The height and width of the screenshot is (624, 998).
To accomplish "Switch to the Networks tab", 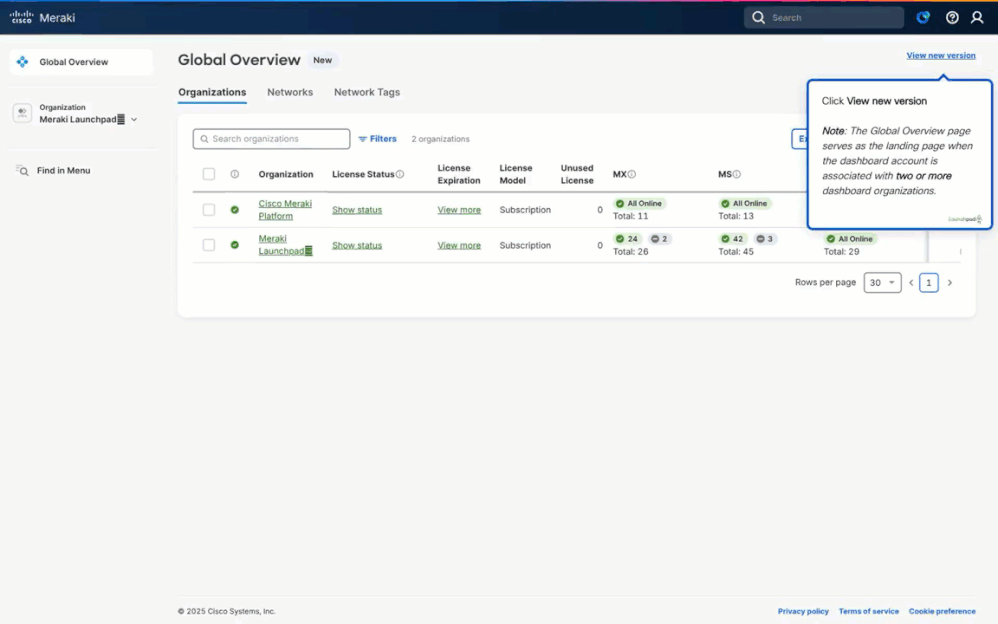I will pyautogui.click(x=290, y=91).
